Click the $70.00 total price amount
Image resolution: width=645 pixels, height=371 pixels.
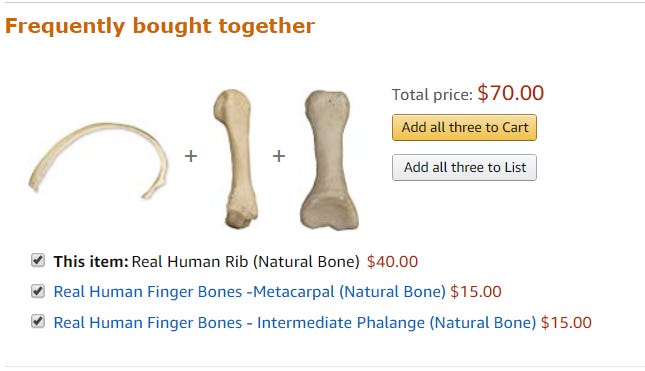point(510,93)
